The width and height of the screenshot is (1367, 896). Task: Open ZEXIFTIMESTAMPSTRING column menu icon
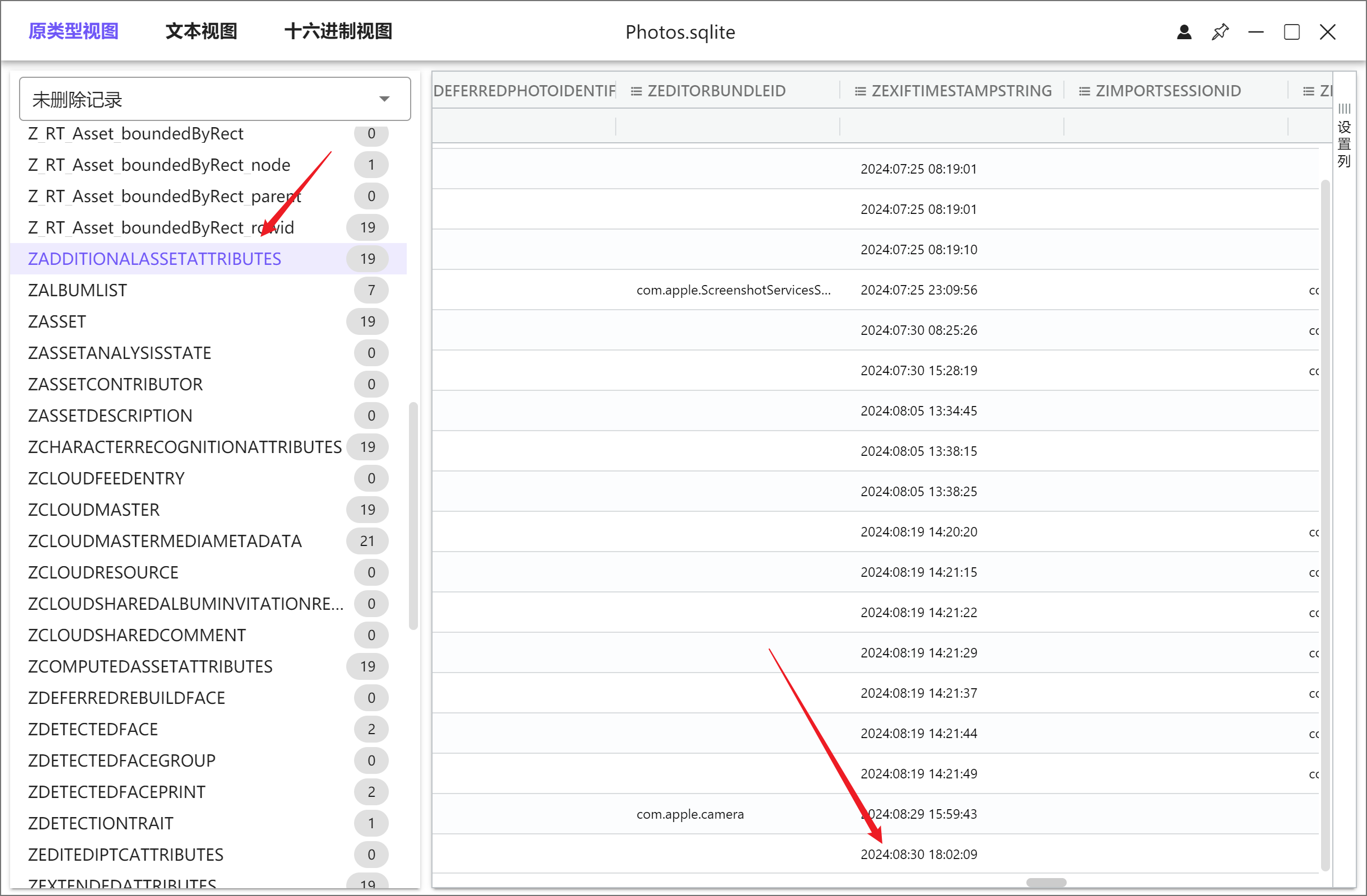click(860, 91)
